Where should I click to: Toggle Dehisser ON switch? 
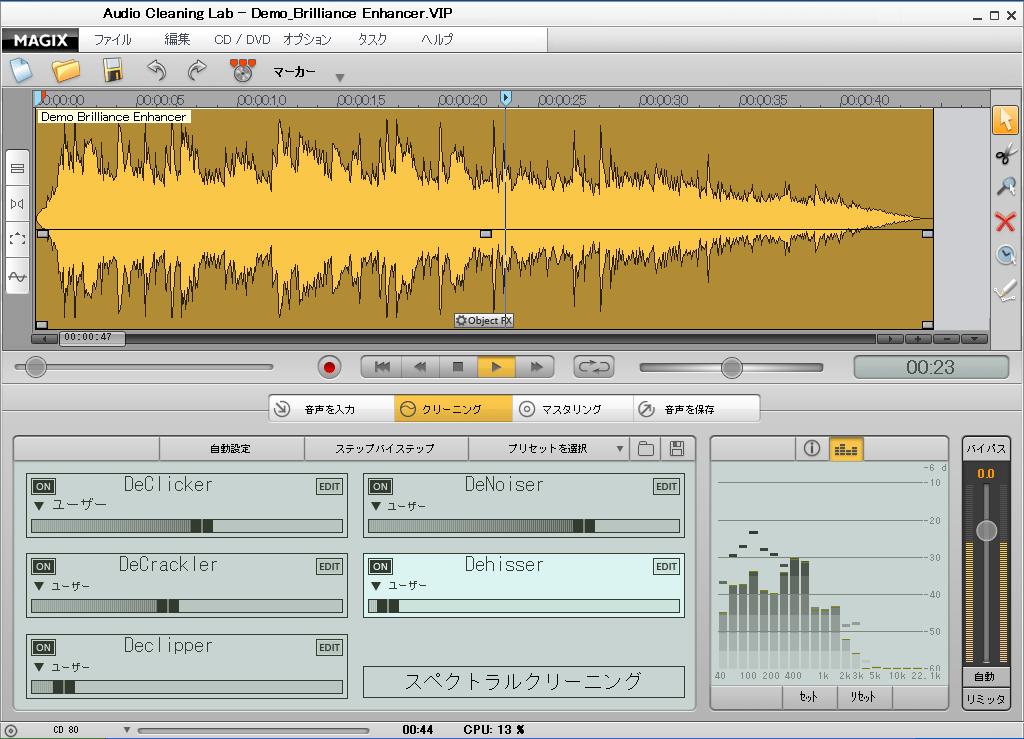click(x=381, y=567)
